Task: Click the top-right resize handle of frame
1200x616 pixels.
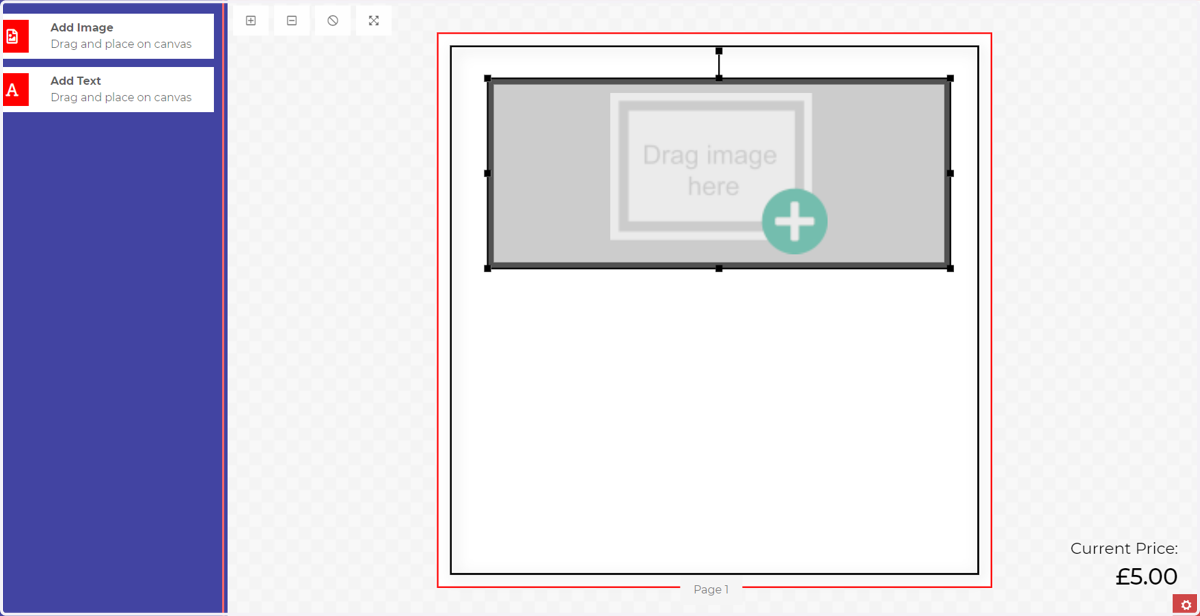Action: pos(950,78)
